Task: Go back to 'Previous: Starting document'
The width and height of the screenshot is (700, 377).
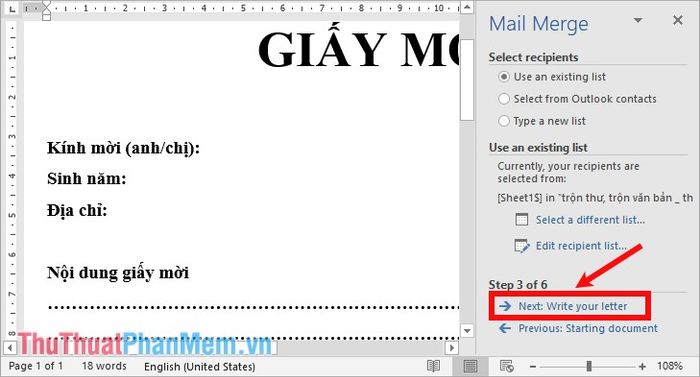Action: [x=588, y=328]
